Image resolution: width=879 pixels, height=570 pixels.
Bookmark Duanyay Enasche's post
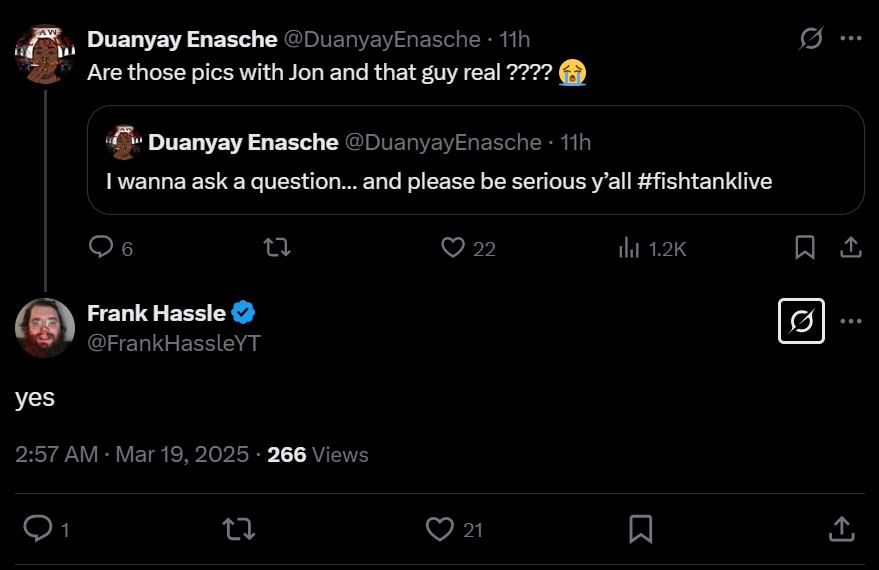pyautogui.click(x=805, y=247)
